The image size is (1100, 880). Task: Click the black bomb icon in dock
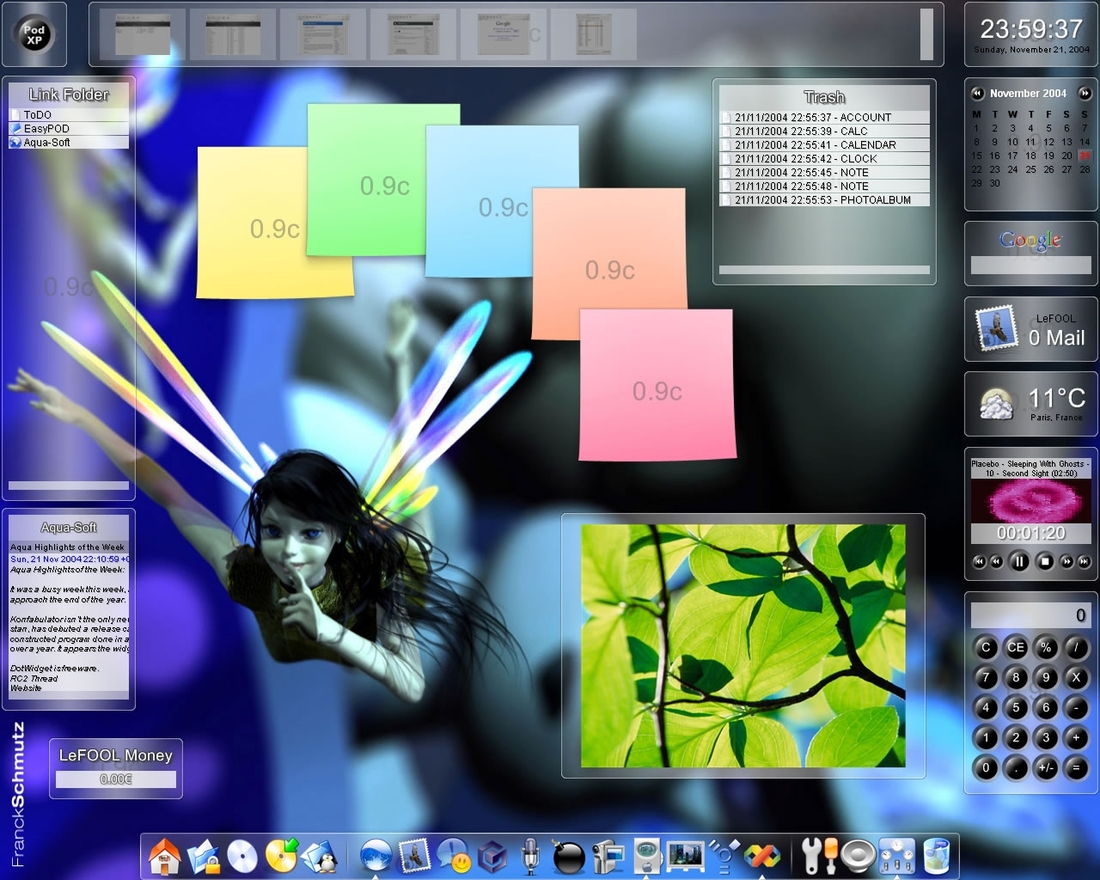[568, 856]
